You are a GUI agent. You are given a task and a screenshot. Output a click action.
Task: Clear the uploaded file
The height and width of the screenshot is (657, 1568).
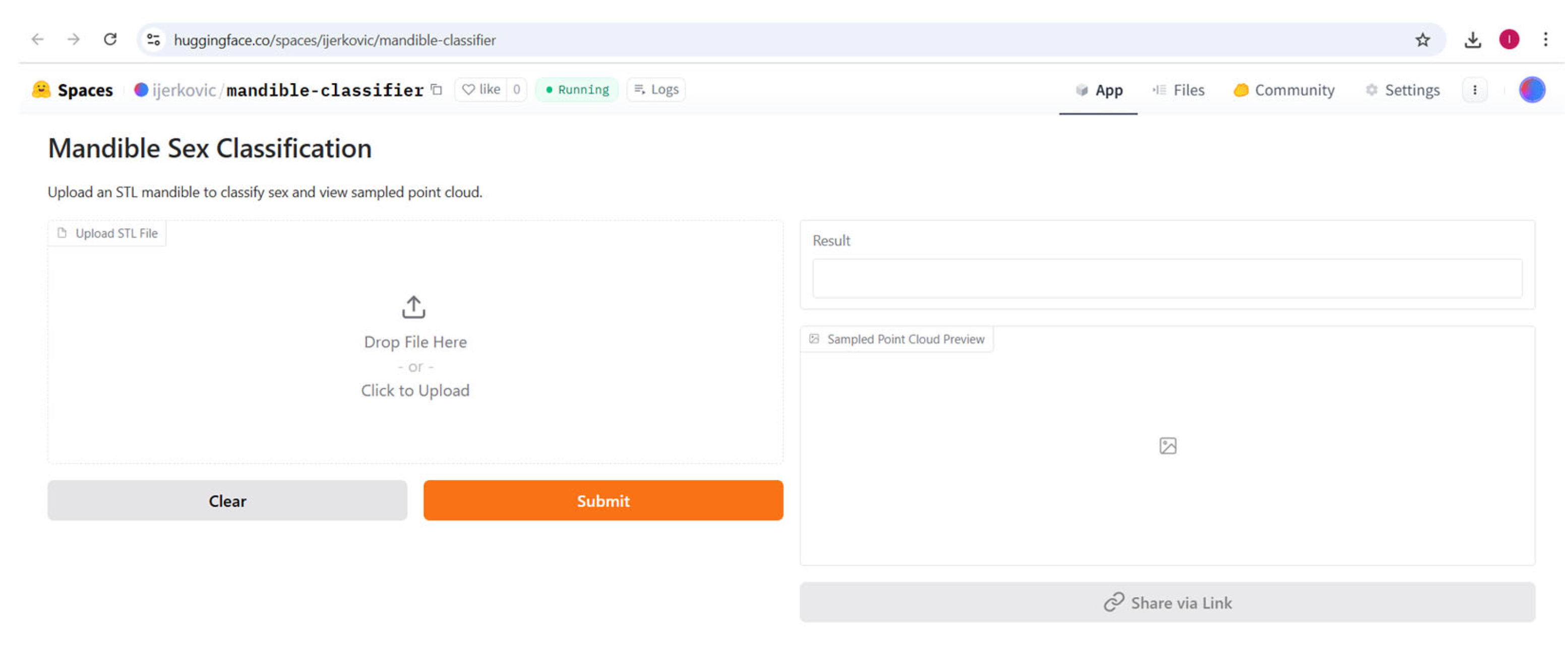pos(227,500)
